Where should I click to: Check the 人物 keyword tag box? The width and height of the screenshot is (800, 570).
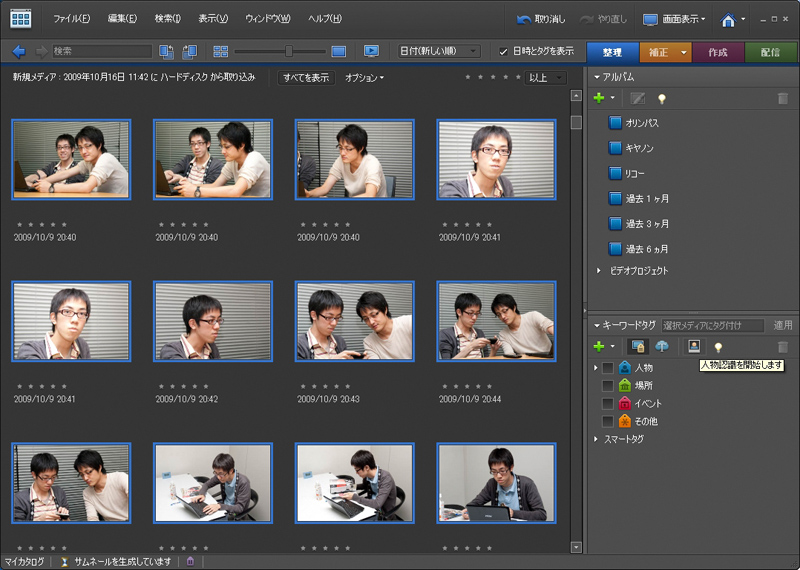point(607,367)
